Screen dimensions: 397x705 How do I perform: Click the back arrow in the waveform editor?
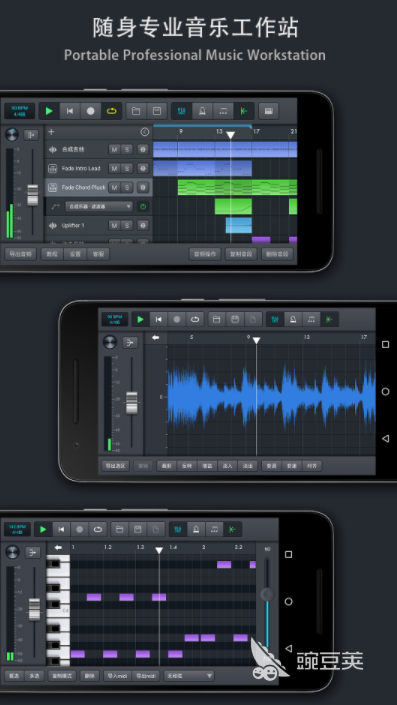click(156, 337)
